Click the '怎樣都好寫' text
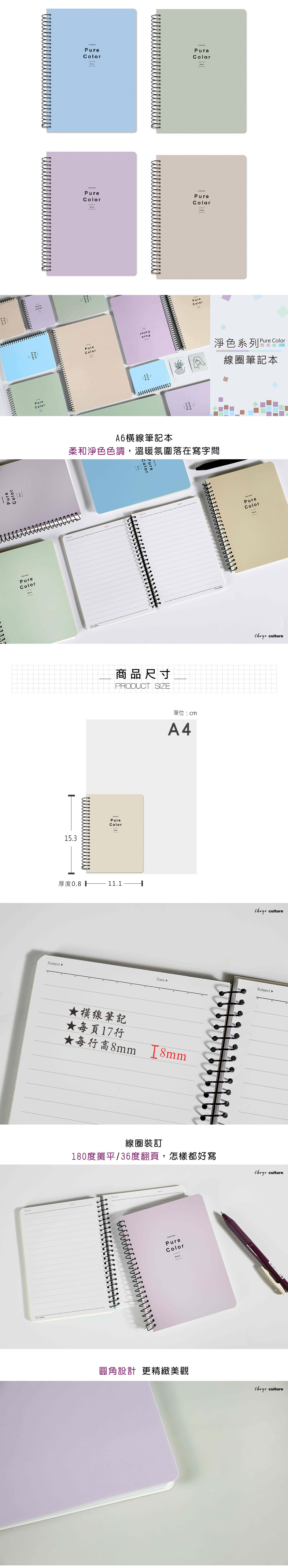 [192, 1156]
